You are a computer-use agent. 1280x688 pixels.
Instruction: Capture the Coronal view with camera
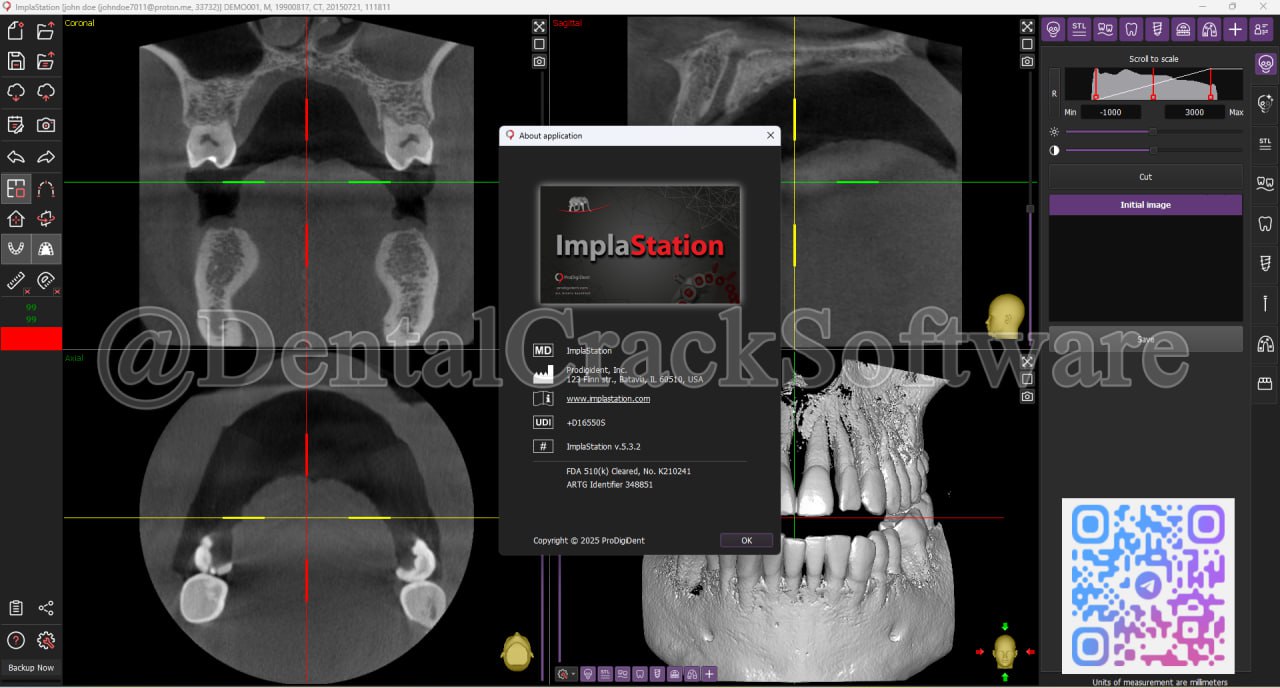539,62
